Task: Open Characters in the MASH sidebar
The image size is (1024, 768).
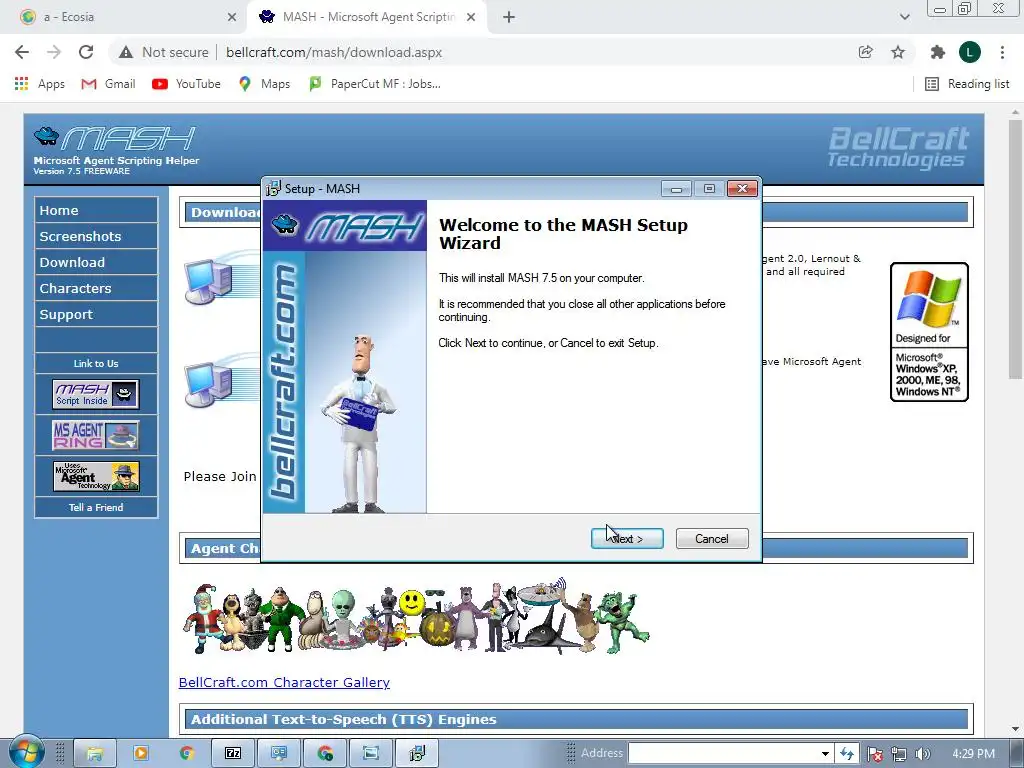Action: click(x=96, y=289)
